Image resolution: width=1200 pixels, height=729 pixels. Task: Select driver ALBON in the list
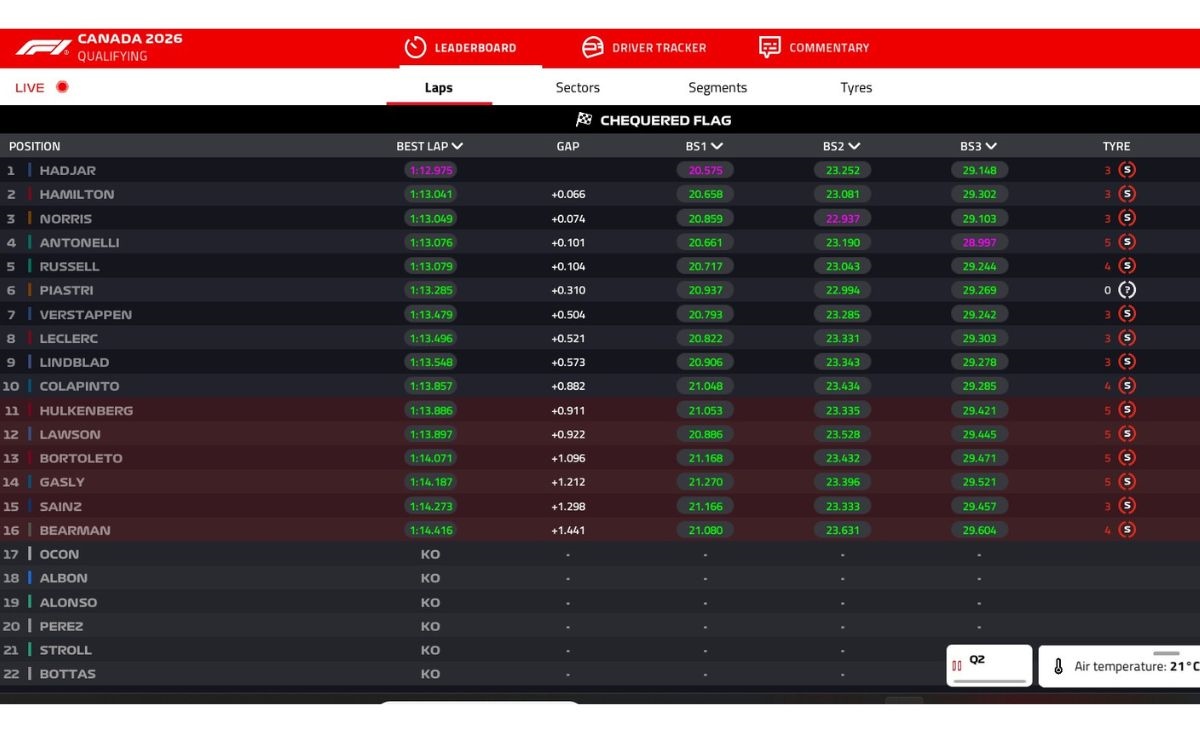(64, 578)
